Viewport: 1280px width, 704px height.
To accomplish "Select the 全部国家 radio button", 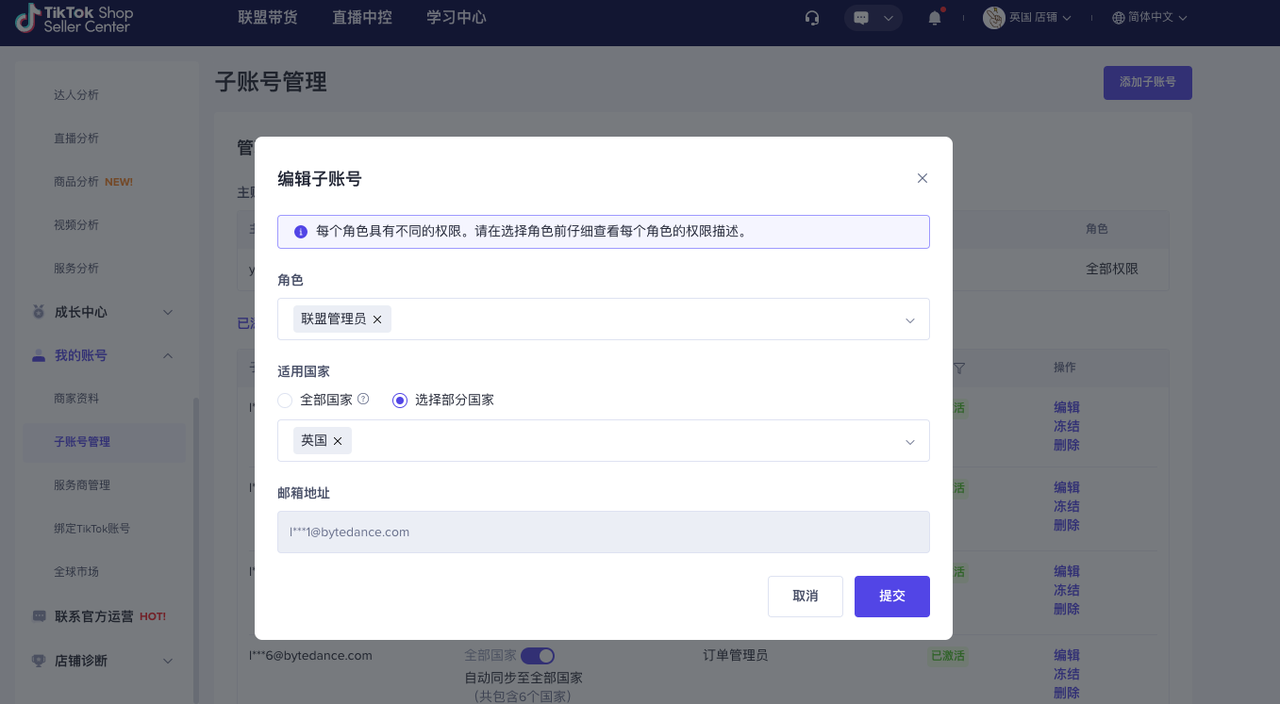I will [x=285, y=400].
